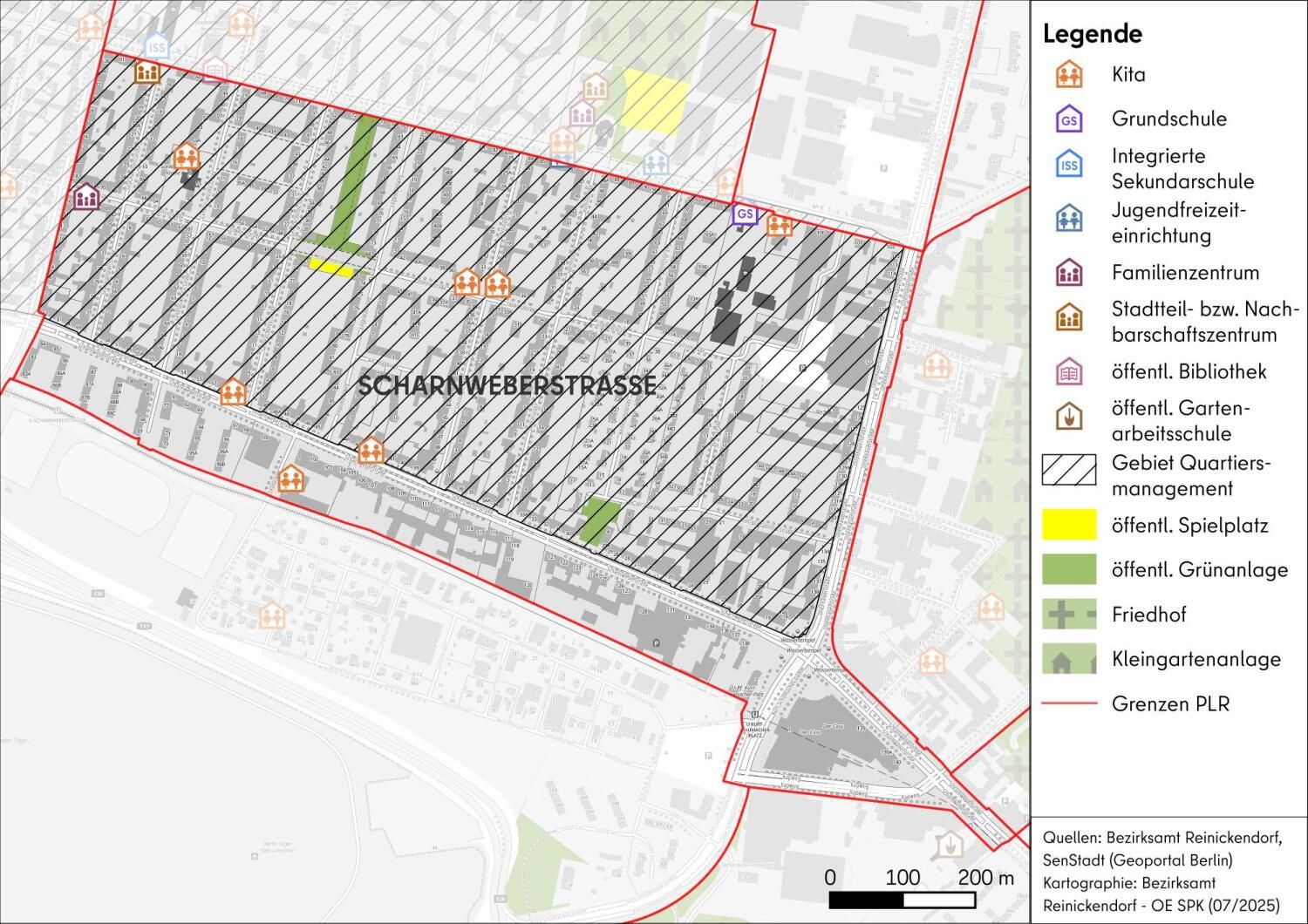This screenshot has width=1308, height=924.
Task: Select the Kleingartenanlage legend swatch
Action: coord(1068,660)
